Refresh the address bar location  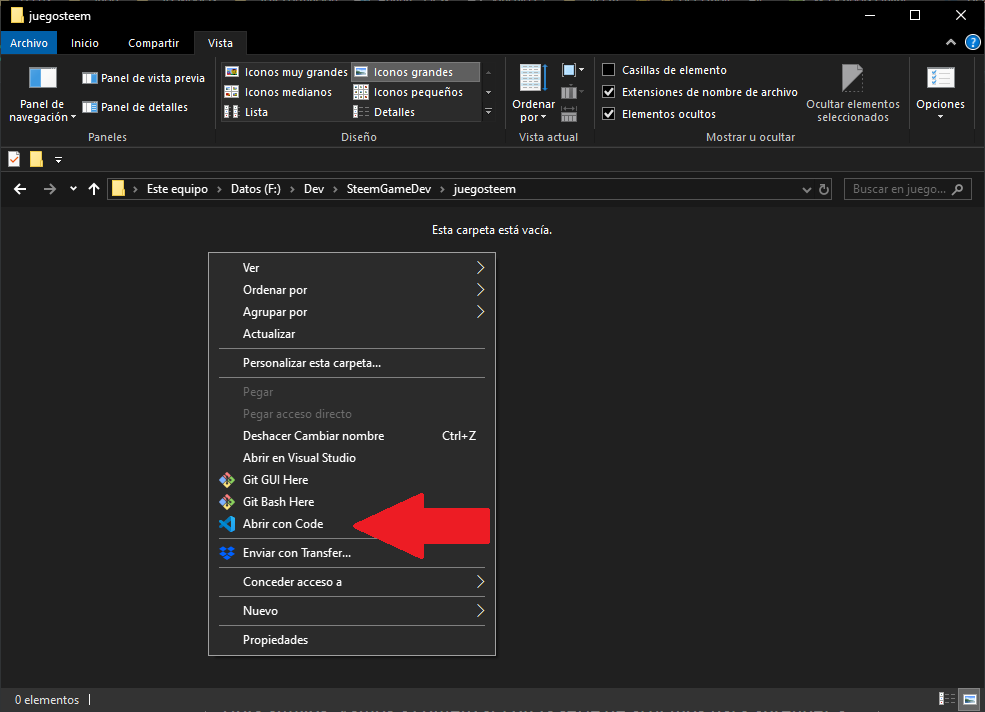coord(824,189)
